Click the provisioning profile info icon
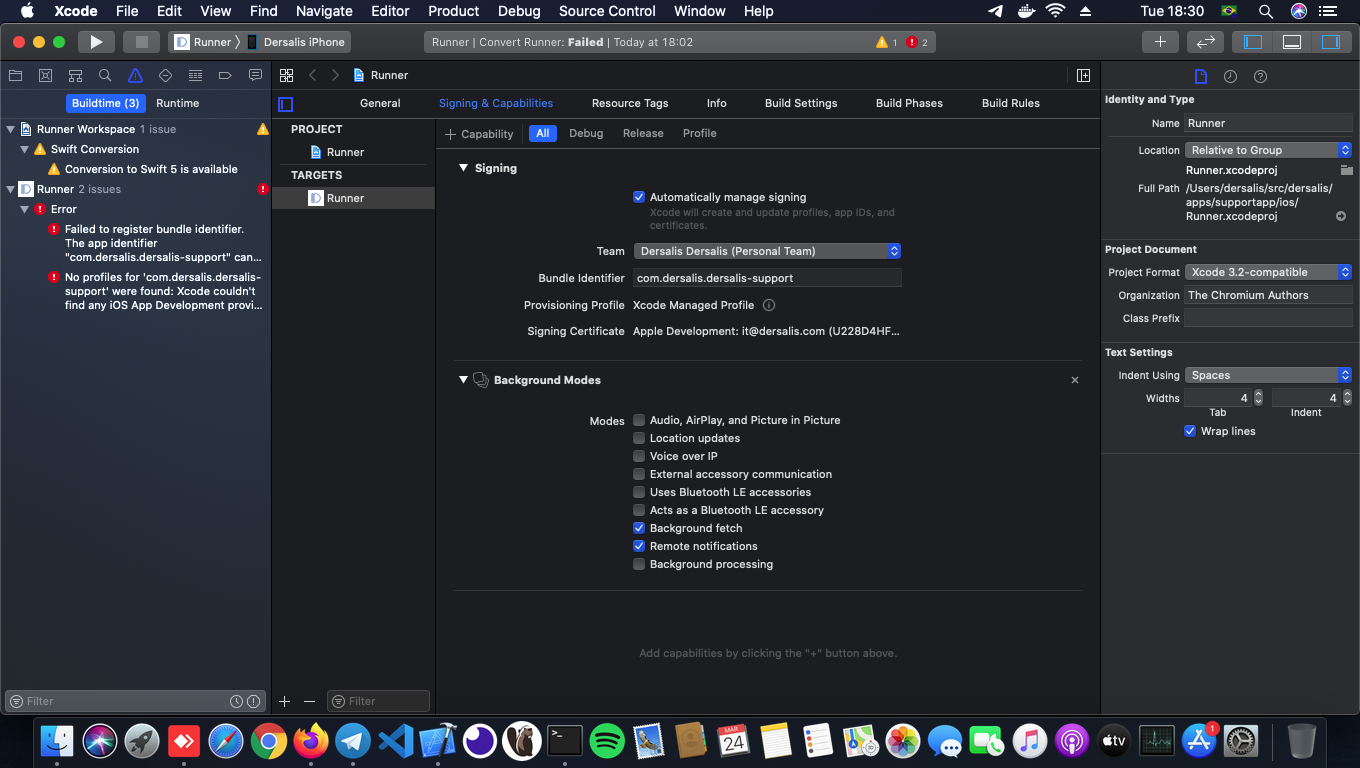 769,305
